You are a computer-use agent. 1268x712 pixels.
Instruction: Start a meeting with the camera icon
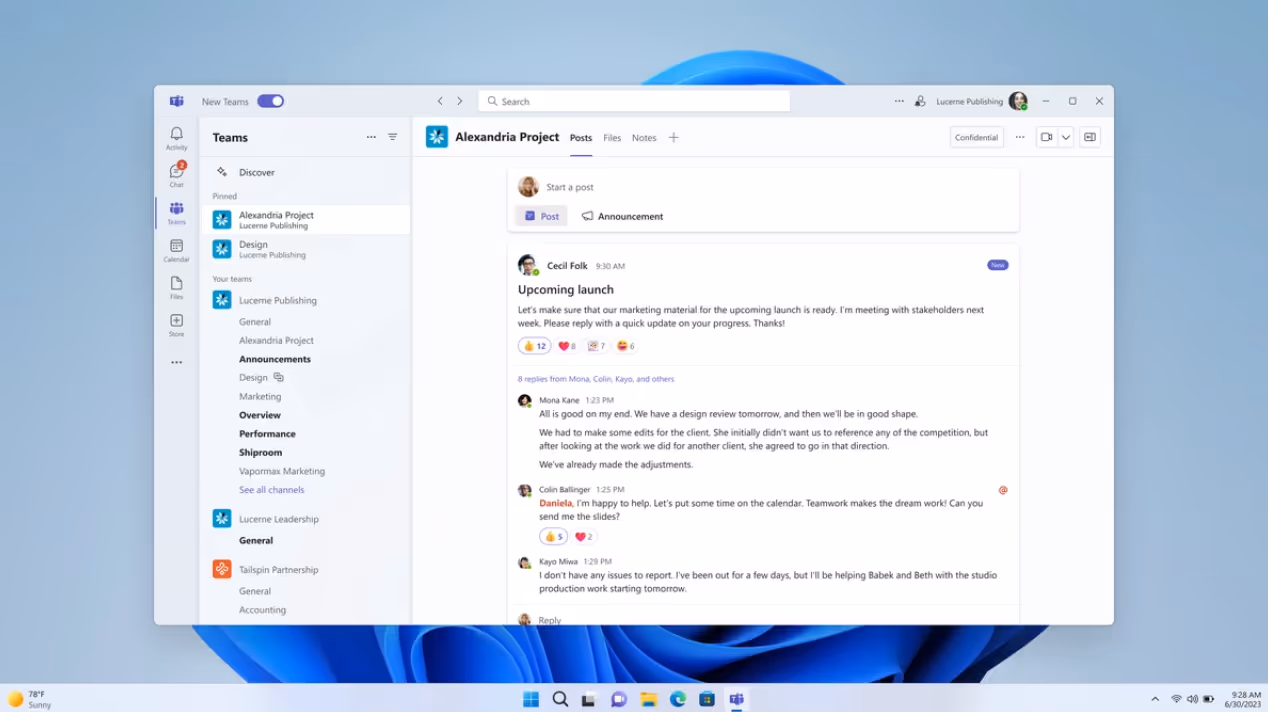click(1047, 137)
